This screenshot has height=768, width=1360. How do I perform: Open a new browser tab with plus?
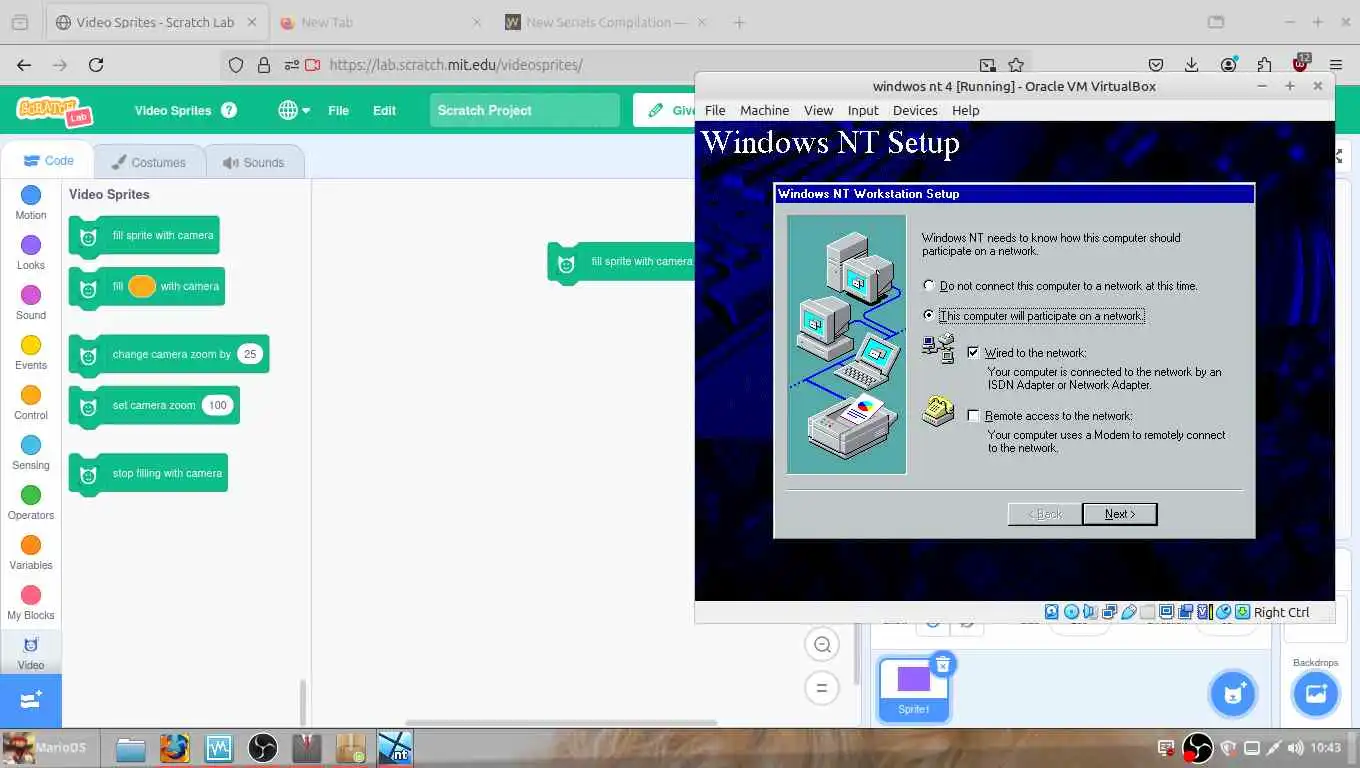740,22
